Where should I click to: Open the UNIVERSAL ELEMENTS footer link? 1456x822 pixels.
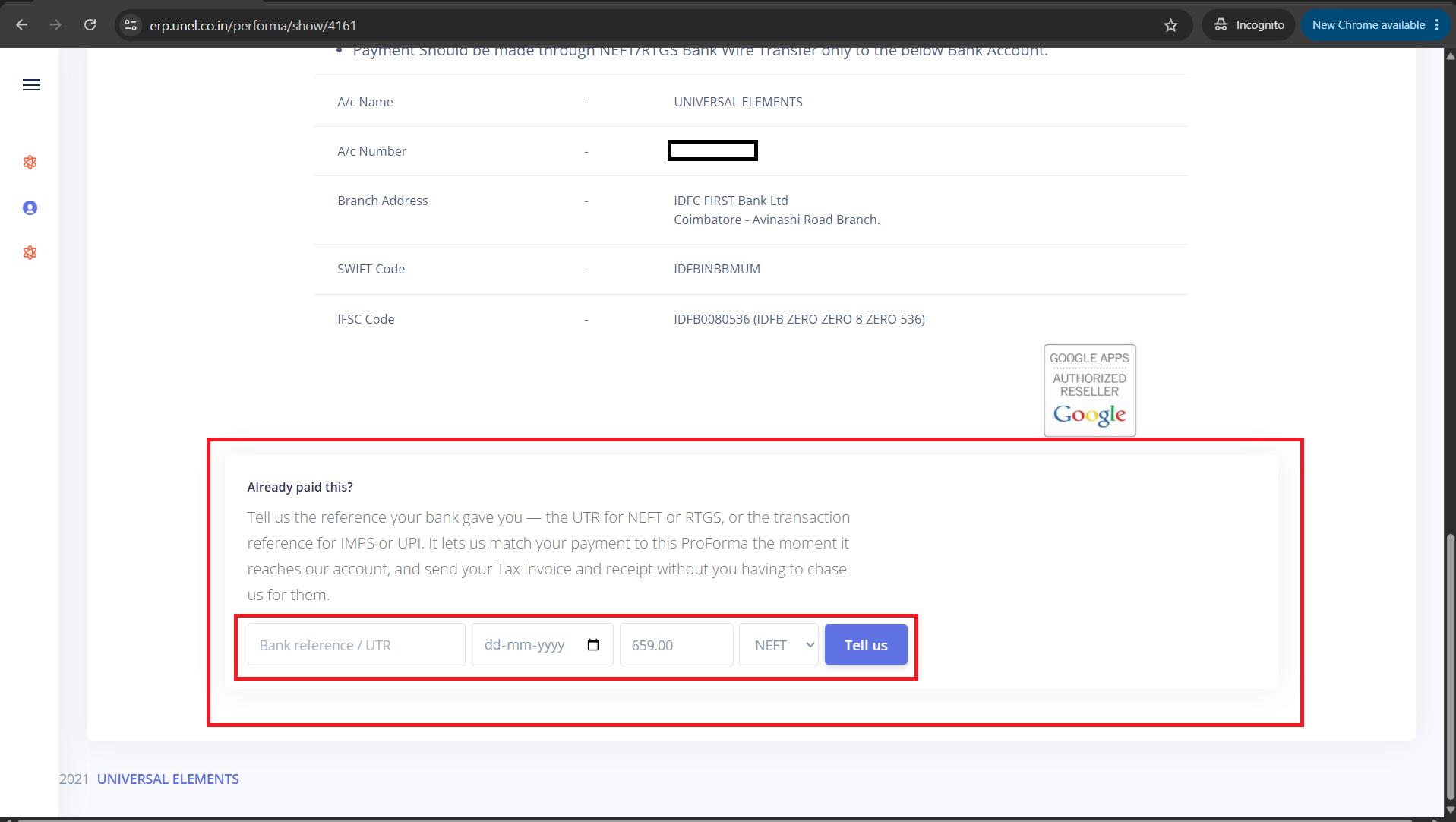pos(168,779)
